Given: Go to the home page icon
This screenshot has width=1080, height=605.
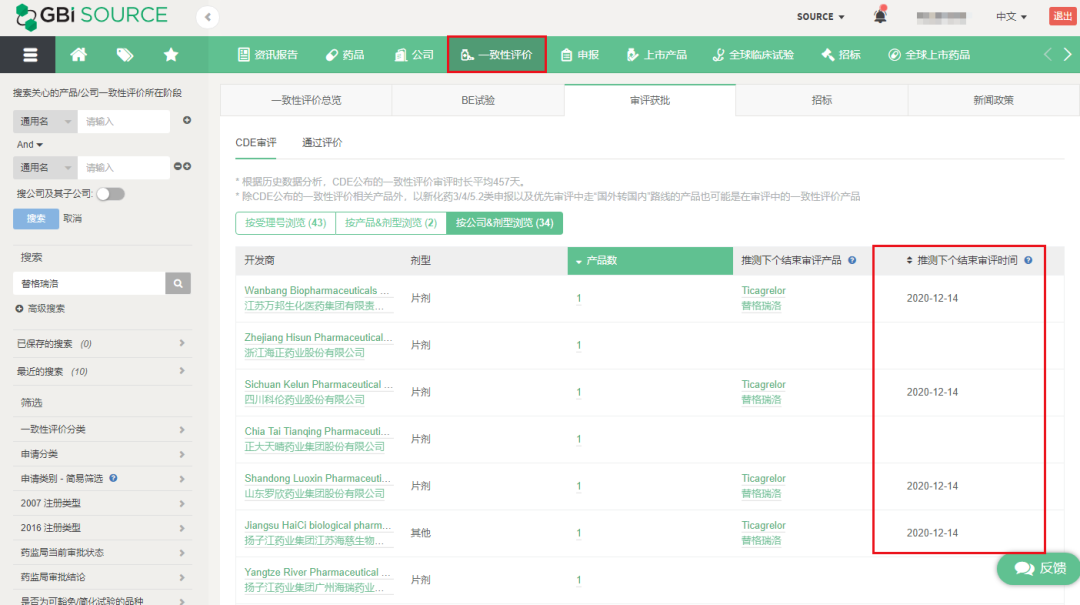Looking at the screenshot, I should coord(79,54).
